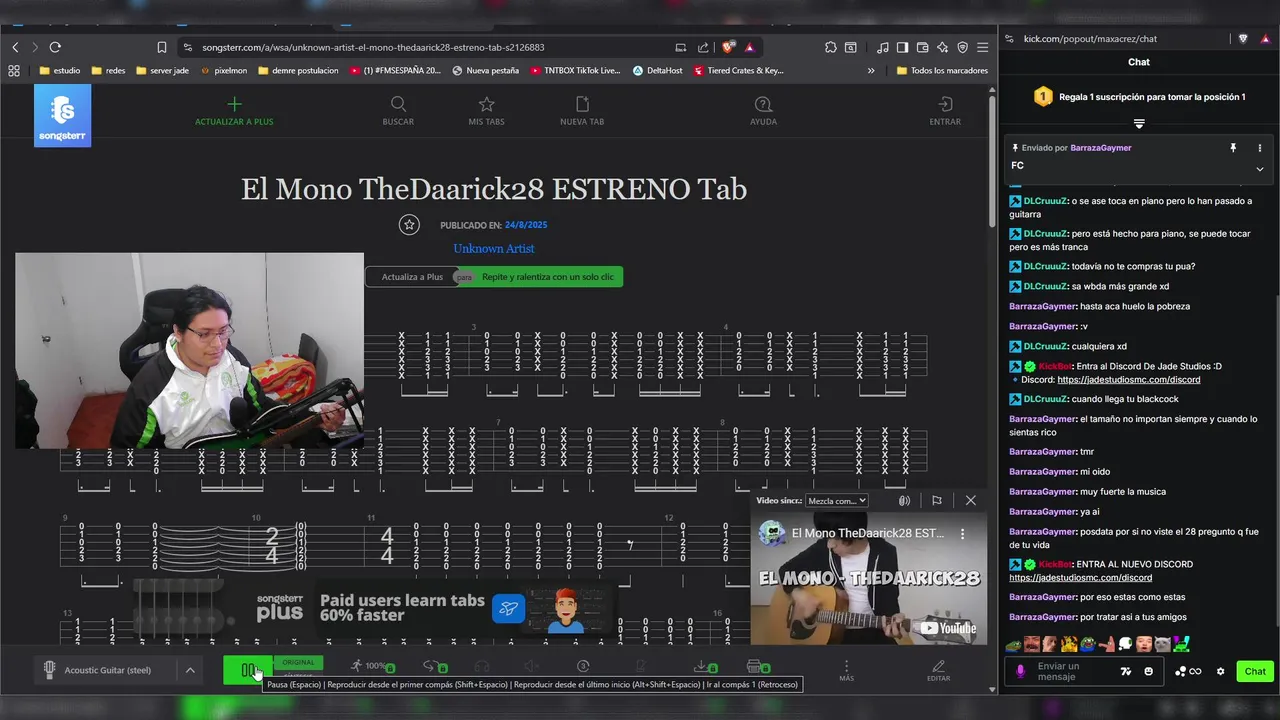
Task: Toggle video sync audio icon
Action: (x=904, y=501)
